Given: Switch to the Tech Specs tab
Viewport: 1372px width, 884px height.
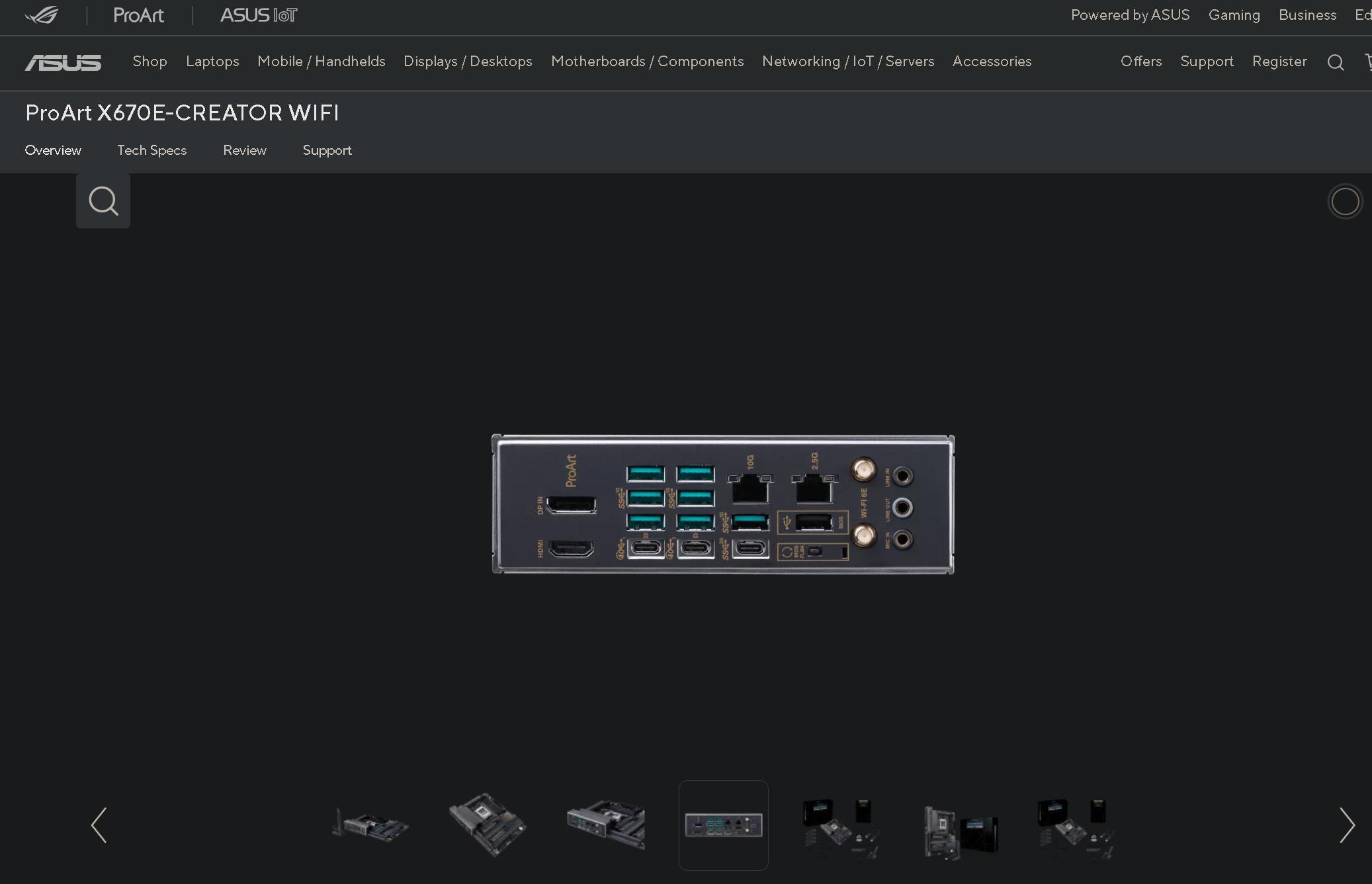Looking at the screenshot, I should pos(152,150).
